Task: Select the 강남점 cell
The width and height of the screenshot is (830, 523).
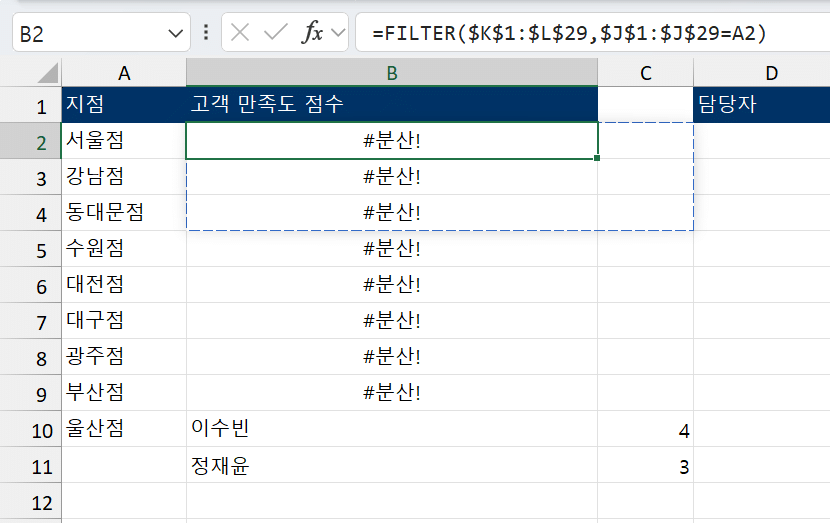Action: 124,177
